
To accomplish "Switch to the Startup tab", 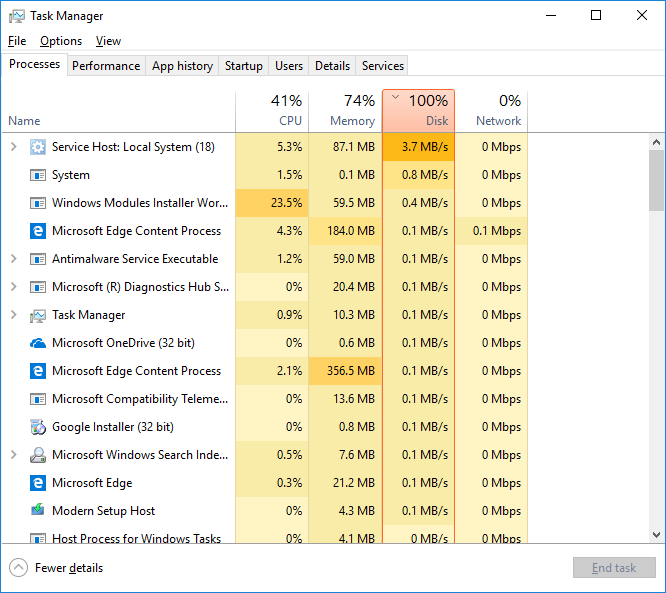I will coord(244,66).
